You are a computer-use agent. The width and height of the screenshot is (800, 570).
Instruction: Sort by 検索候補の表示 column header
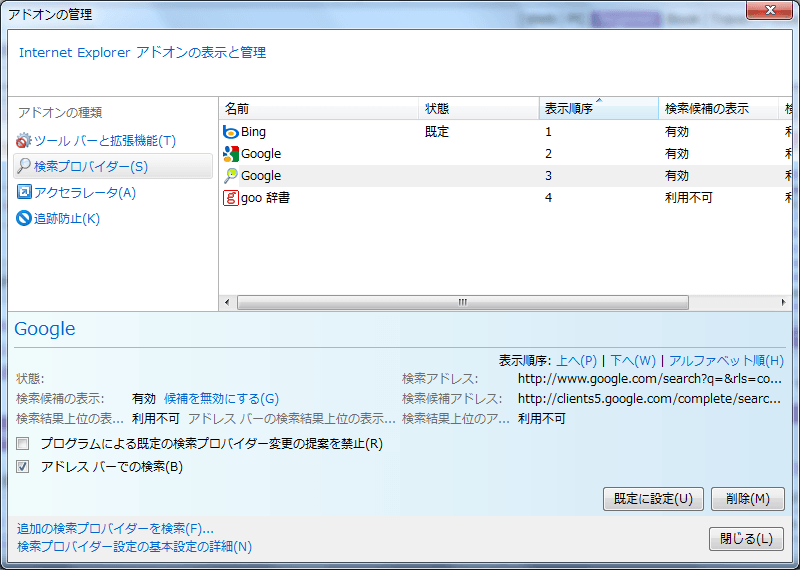coord(718,109)
